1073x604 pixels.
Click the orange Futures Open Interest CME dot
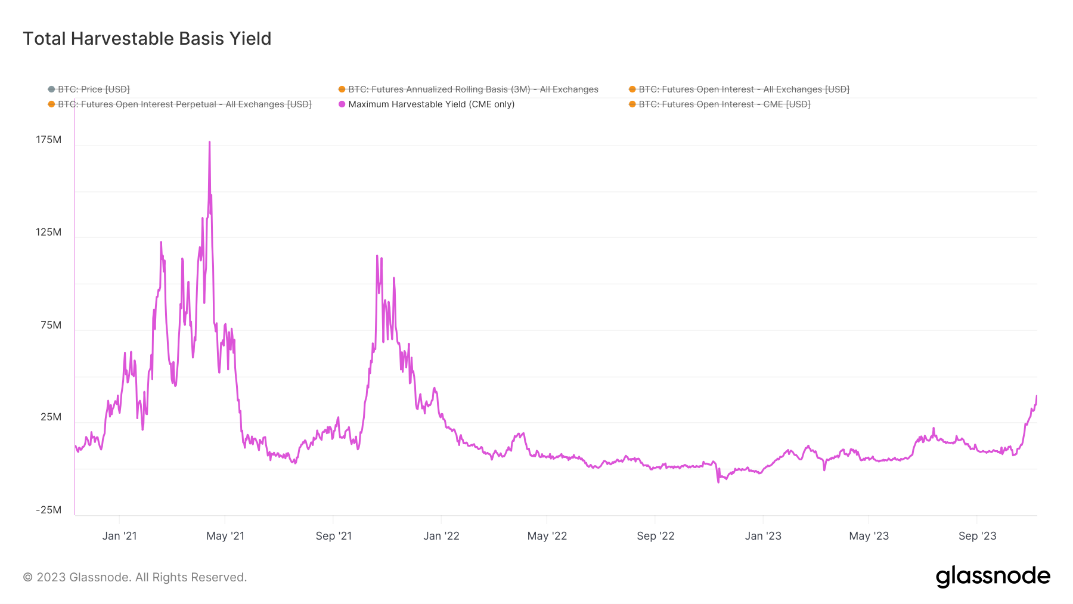[632, 104]
